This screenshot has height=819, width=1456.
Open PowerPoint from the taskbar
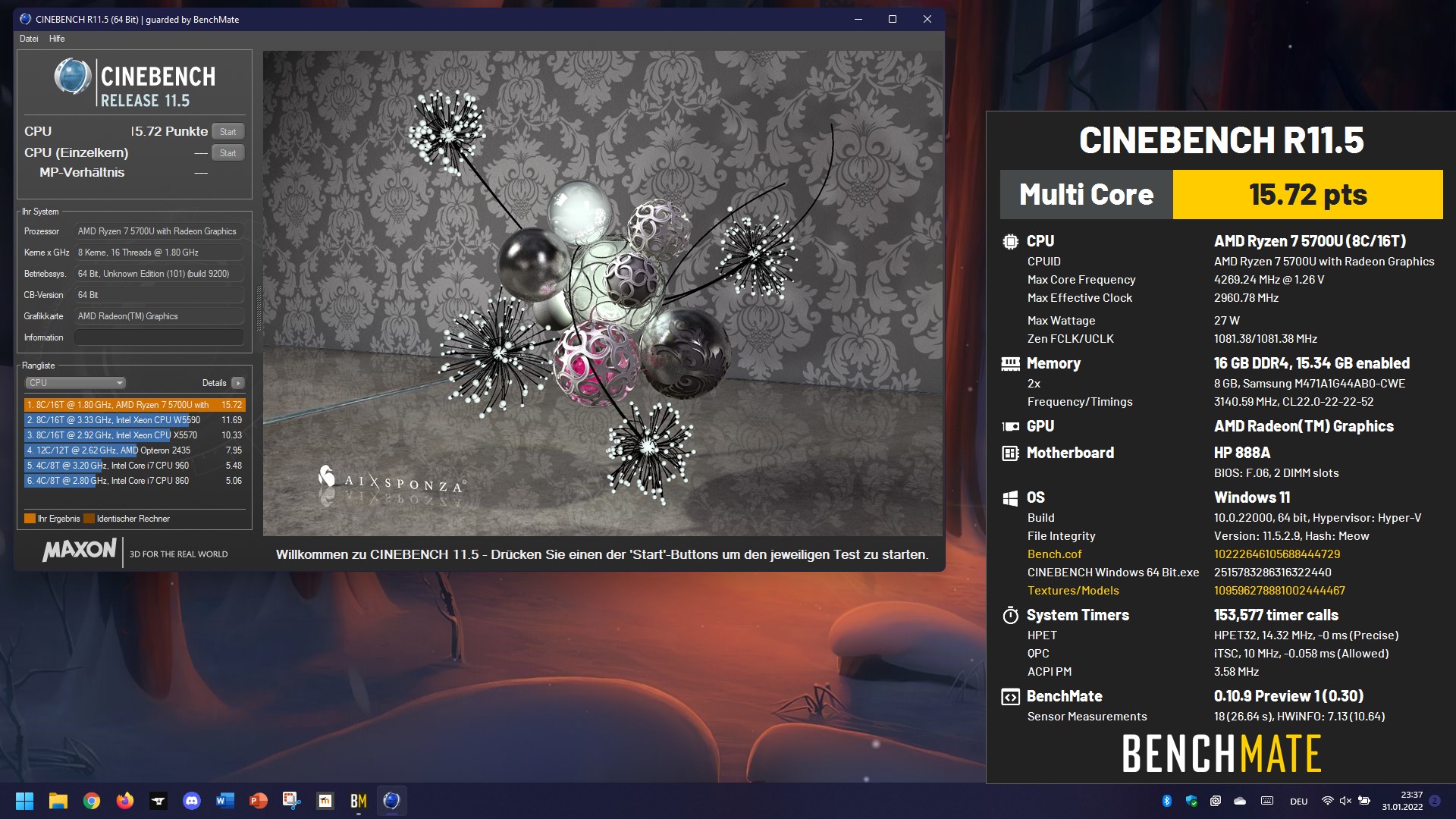[259, 801]
